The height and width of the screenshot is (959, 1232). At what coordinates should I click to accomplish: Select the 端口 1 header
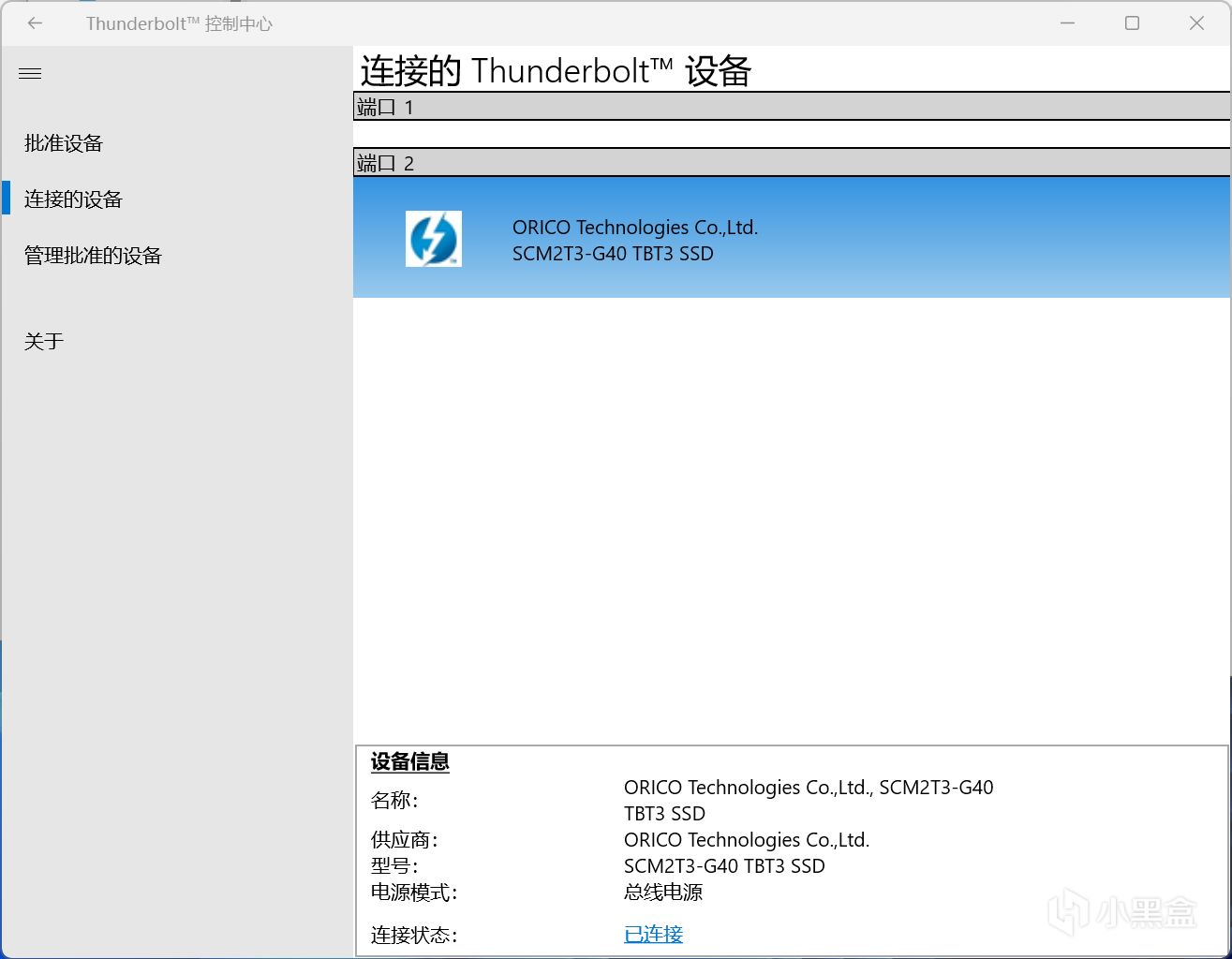792,107
